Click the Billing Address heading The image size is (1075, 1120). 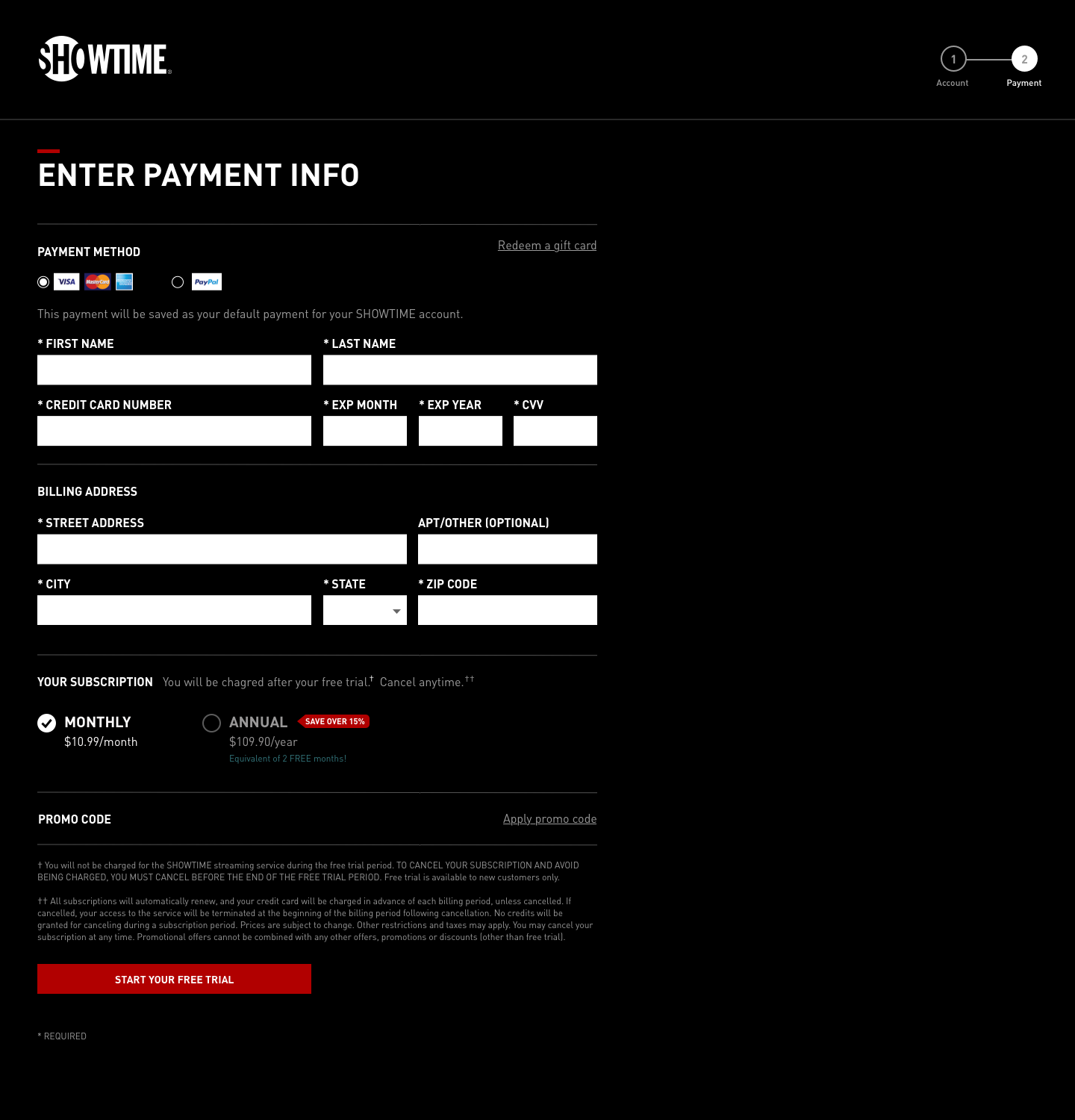(87, 491)
